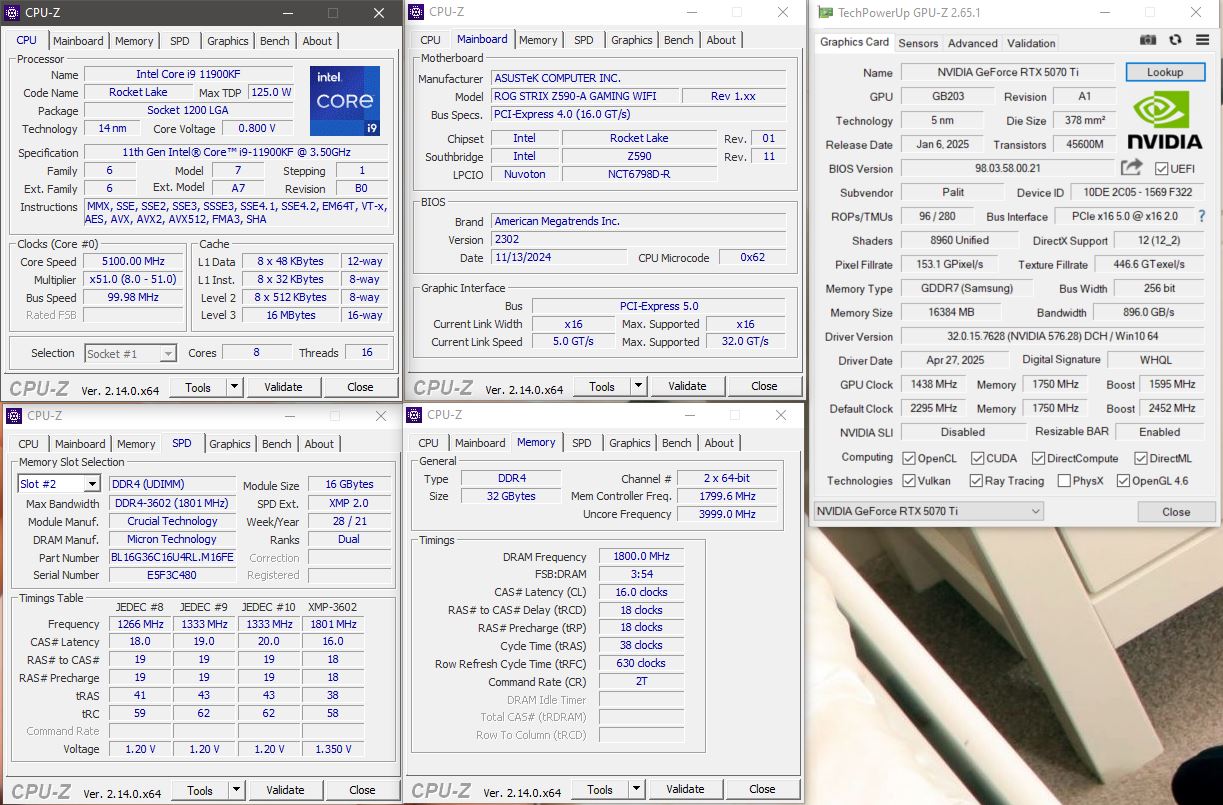
Task: Open the Graphics tab in the CPU-Z processor window
Action: click(x=228, y=41)
